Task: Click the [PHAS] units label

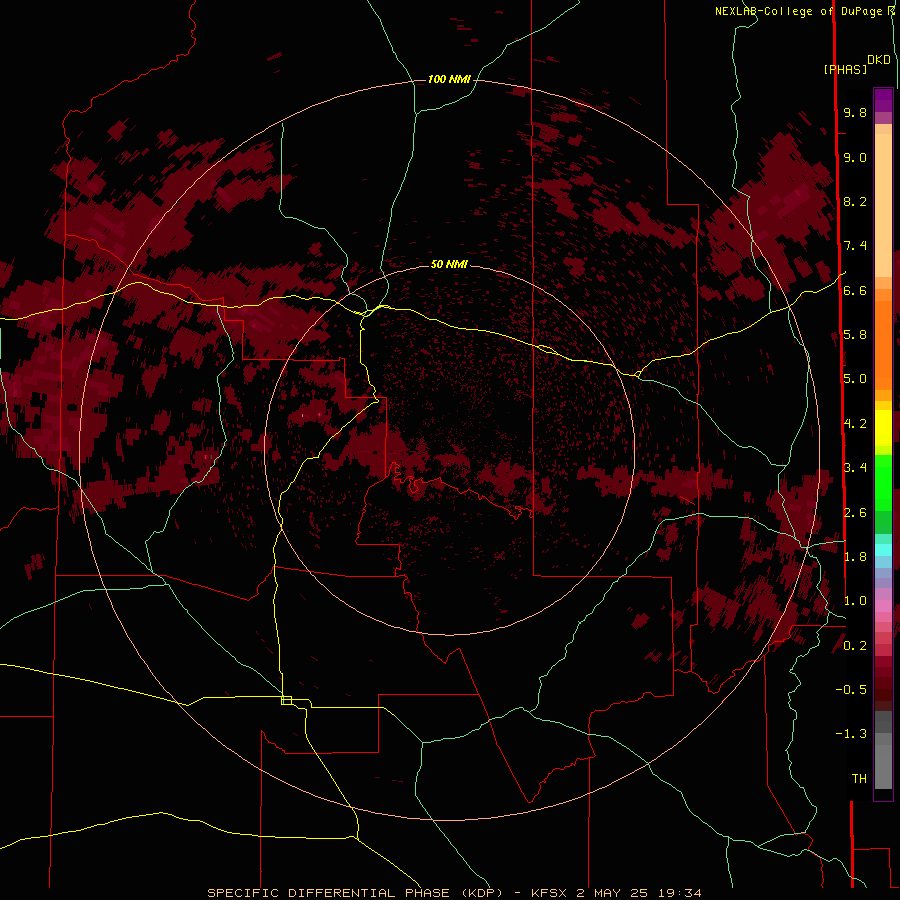Action: [x=845, y=69]
